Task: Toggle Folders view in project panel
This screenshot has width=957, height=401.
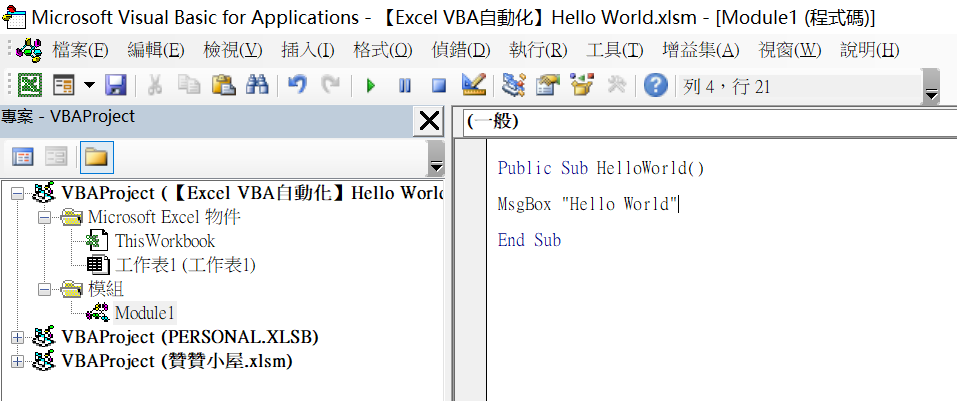Action: [x=96, y=158]
